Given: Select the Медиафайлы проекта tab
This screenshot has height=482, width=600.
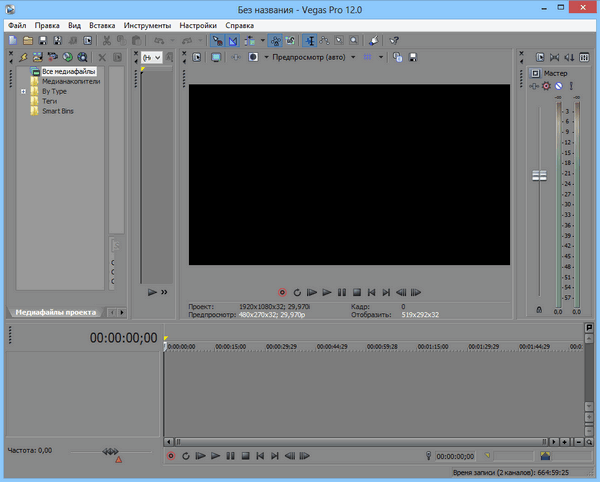Looking at the screenshot, I should (55, 312).
